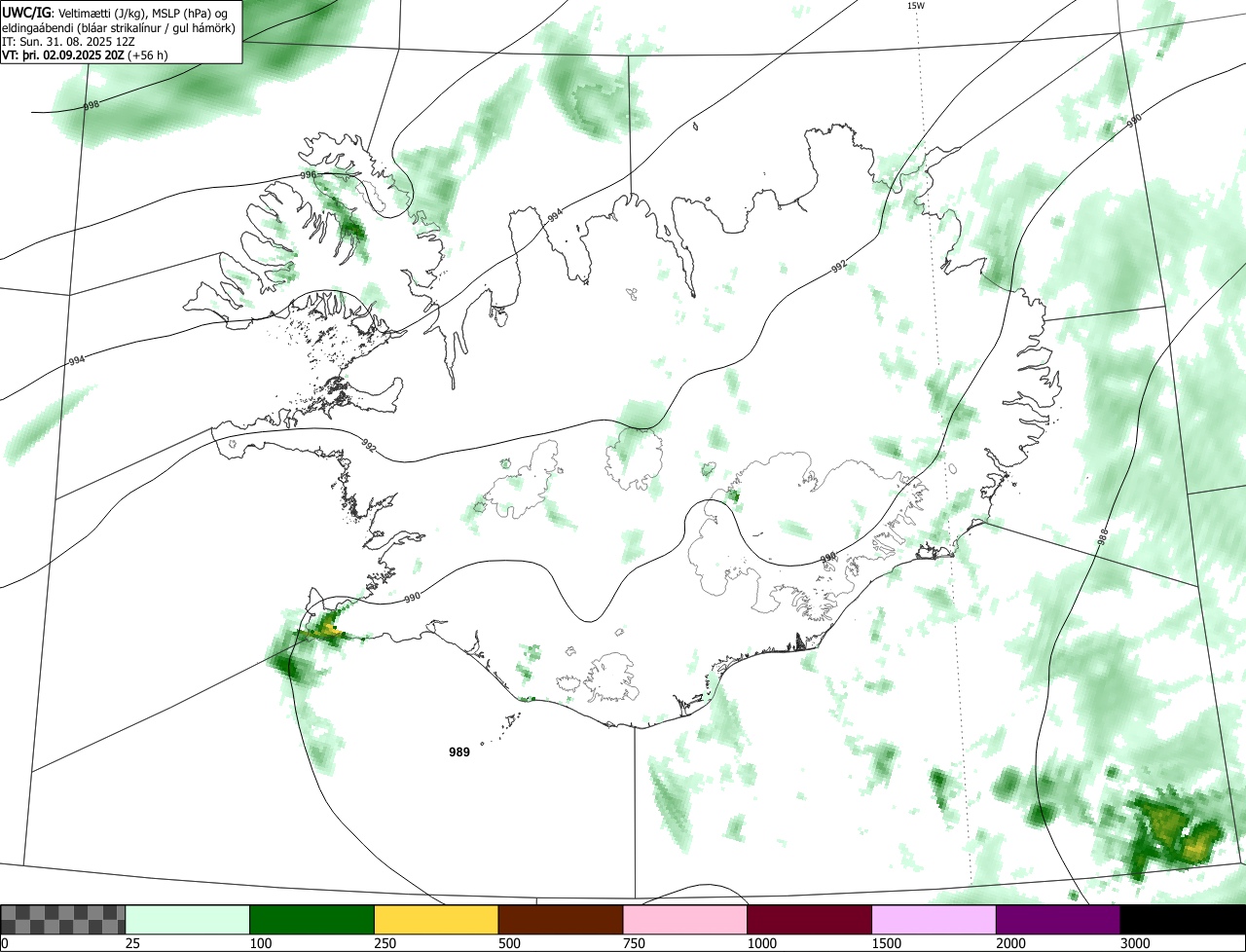
Task: Select the pink 750–1000 legend swatch
Action: click(x=685, y=920)
